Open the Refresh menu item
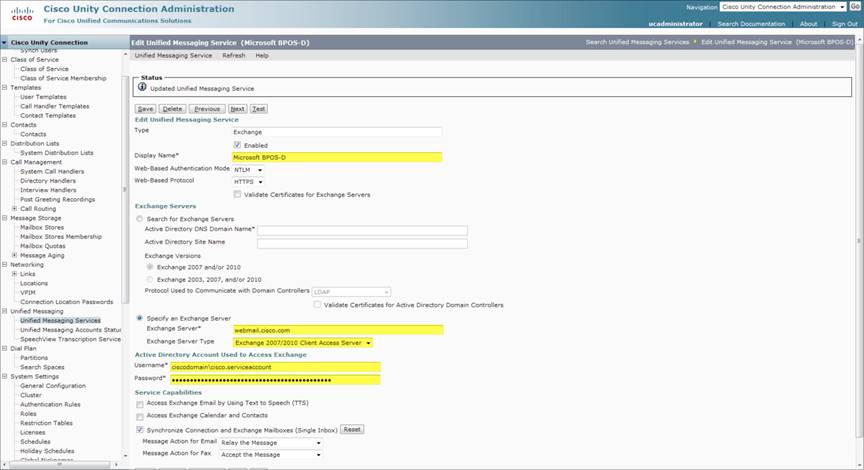The image size is (864, 470). tap(234, 56)
